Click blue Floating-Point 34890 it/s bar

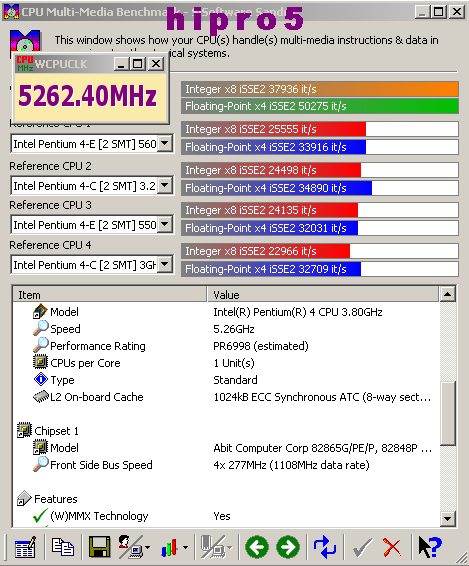pos(277,188)
